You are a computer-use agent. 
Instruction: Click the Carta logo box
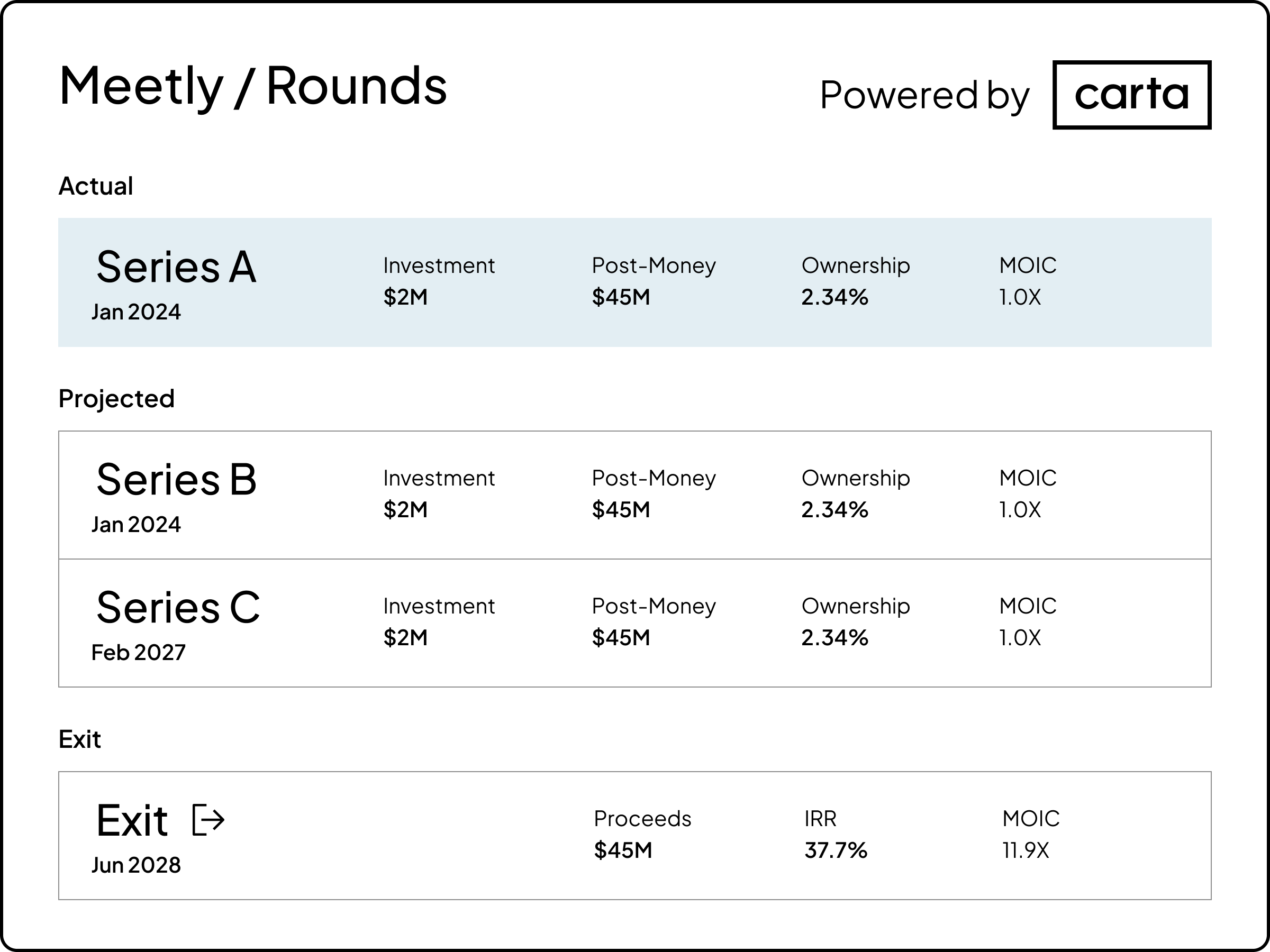coord(1131,95)
